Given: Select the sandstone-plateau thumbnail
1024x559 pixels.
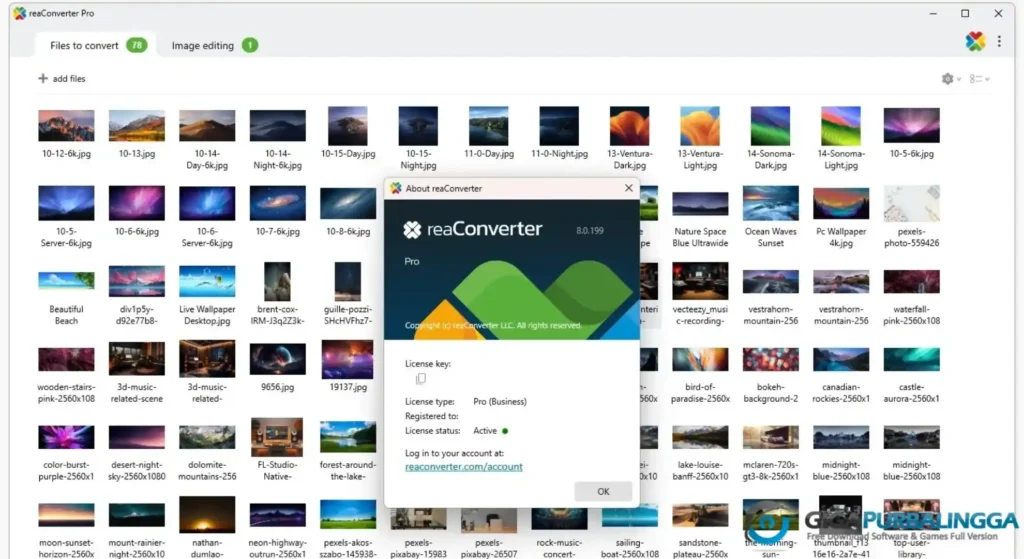Looking at the screenshot, I should coord(700,515).
